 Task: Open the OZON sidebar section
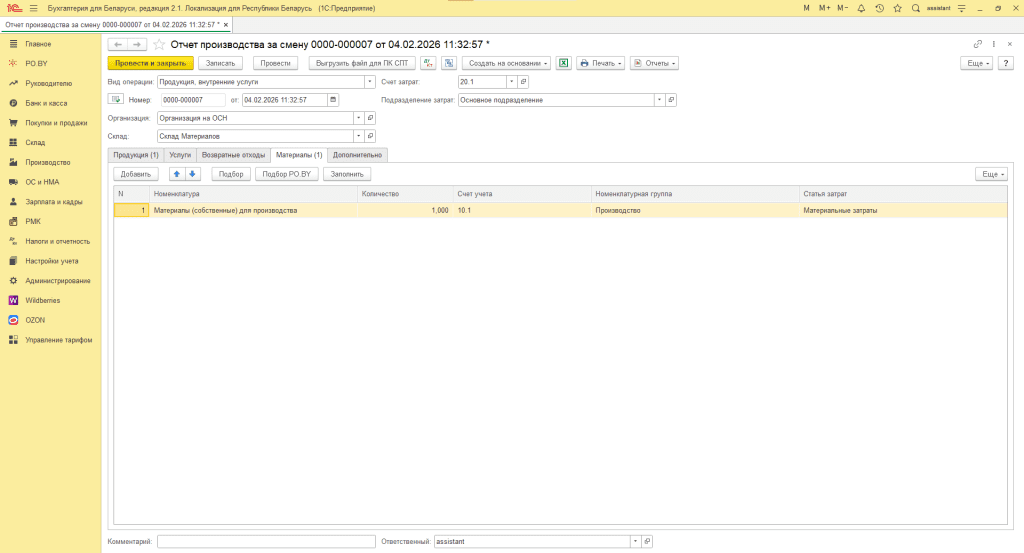tap(35, 320)
